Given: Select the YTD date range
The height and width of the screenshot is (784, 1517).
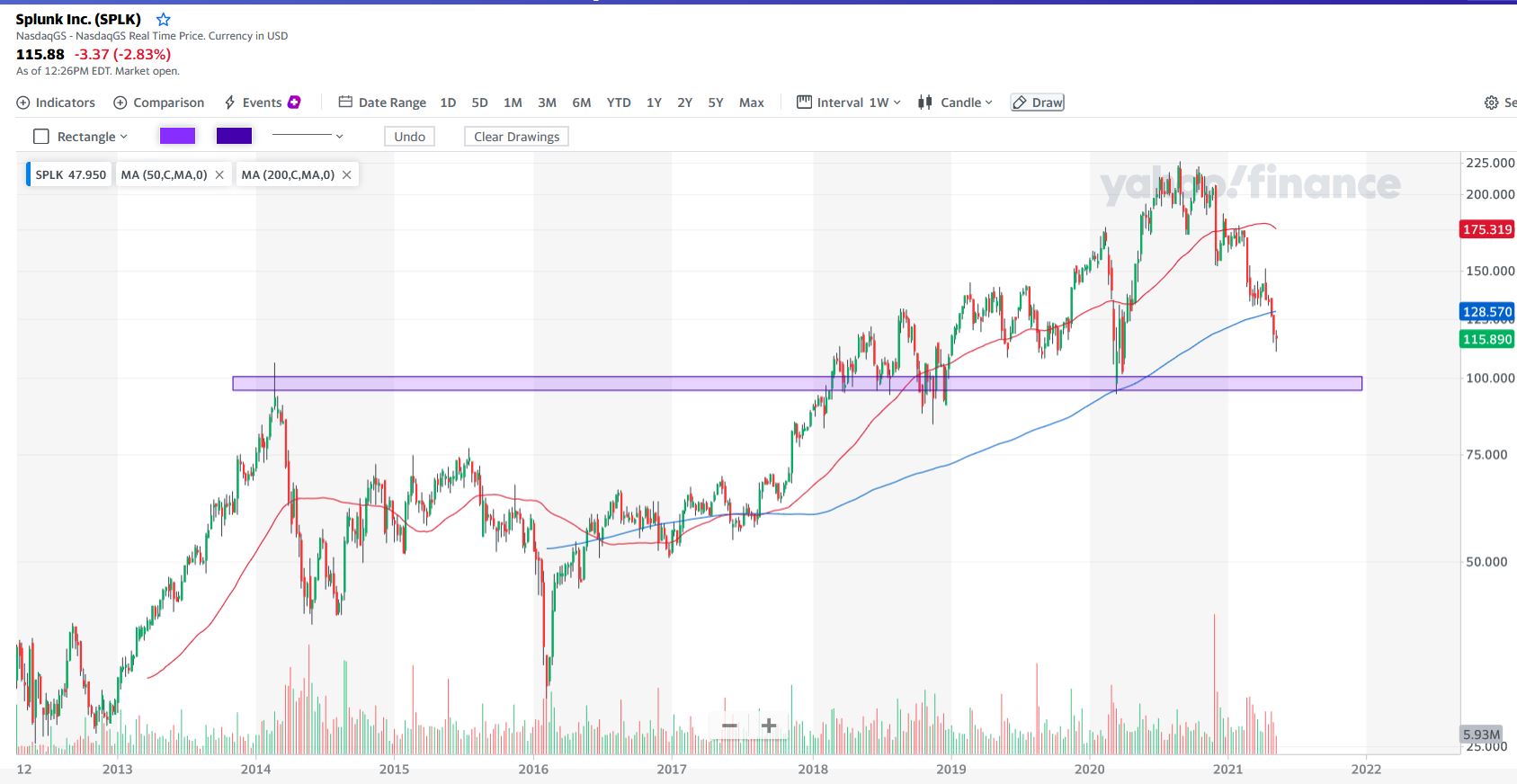Looking at the screenshot, I should (619, 102).
